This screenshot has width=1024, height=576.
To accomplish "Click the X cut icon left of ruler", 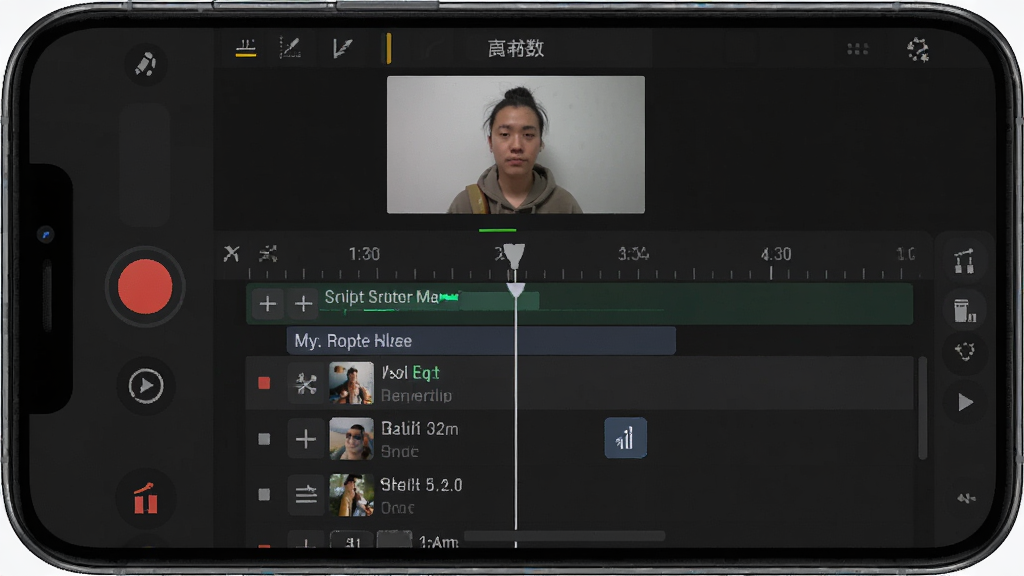I will click(x=231, y=253).
